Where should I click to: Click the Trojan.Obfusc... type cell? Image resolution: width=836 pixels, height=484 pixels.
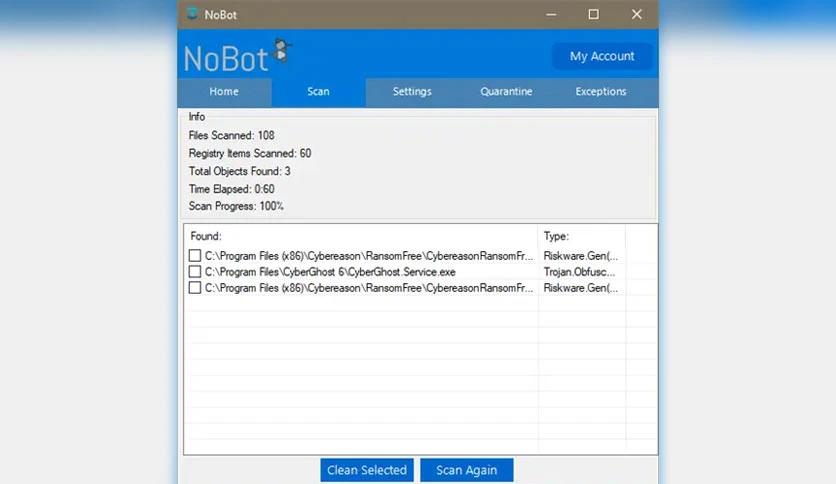[x=579, y=272]
